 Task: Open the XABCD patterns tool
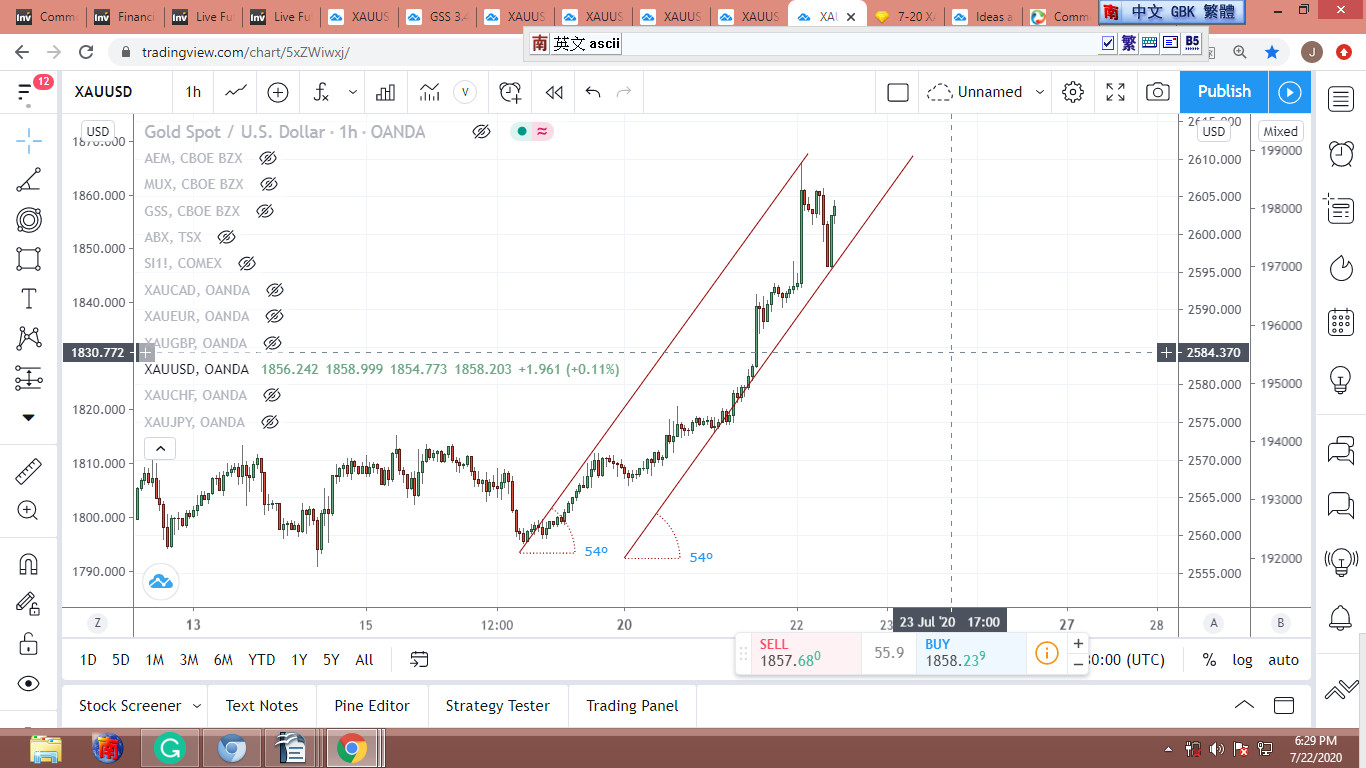point(29,338)
